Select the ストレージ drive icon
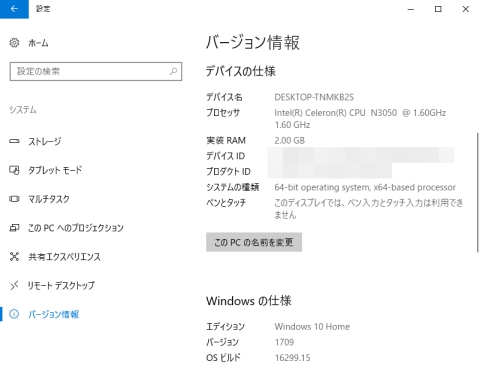The height and width of the screenshot is (367, 479). click(14, 141)
